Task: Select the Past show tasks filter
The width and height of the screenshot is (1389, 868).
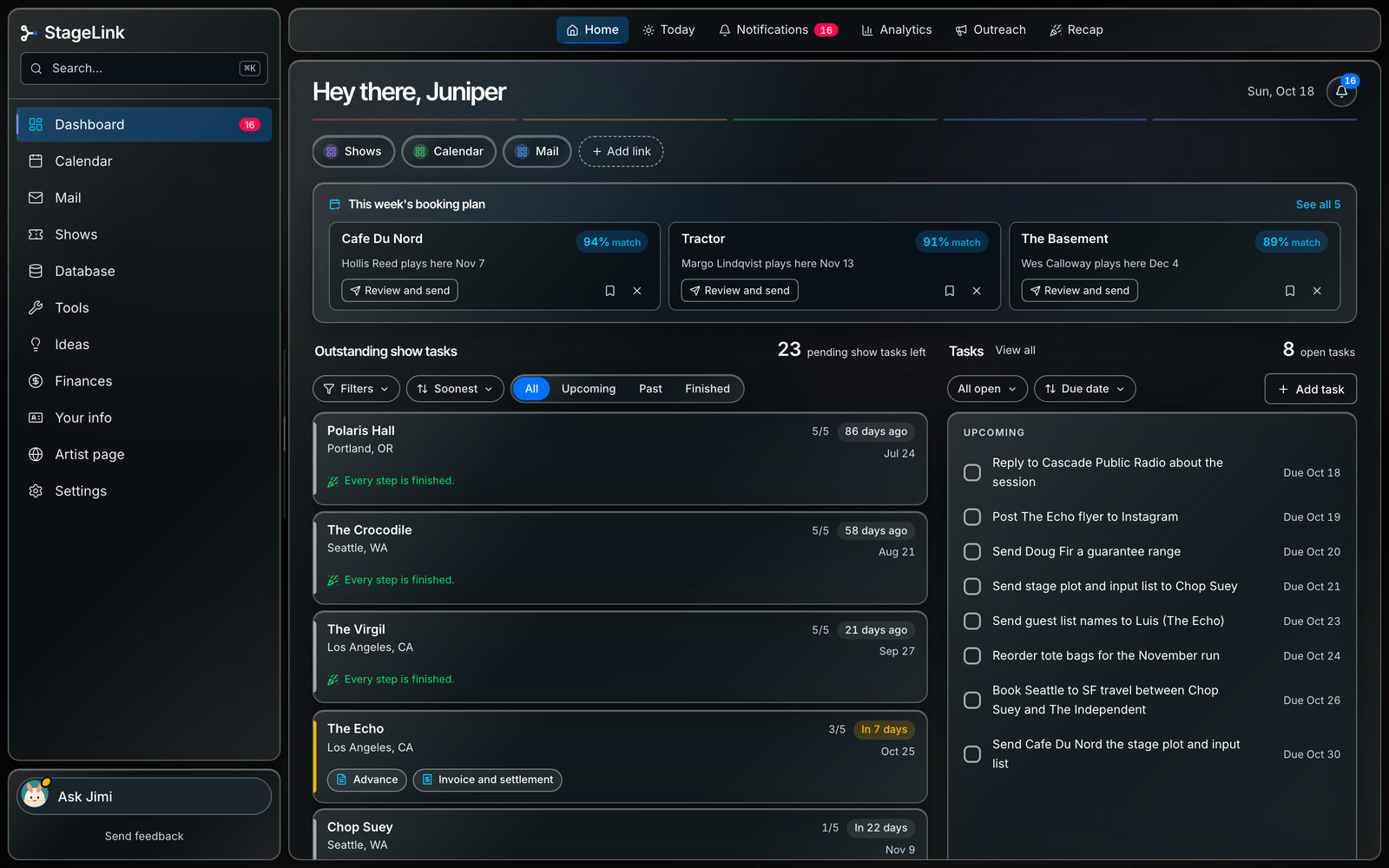Action: (x=650, y=389)
